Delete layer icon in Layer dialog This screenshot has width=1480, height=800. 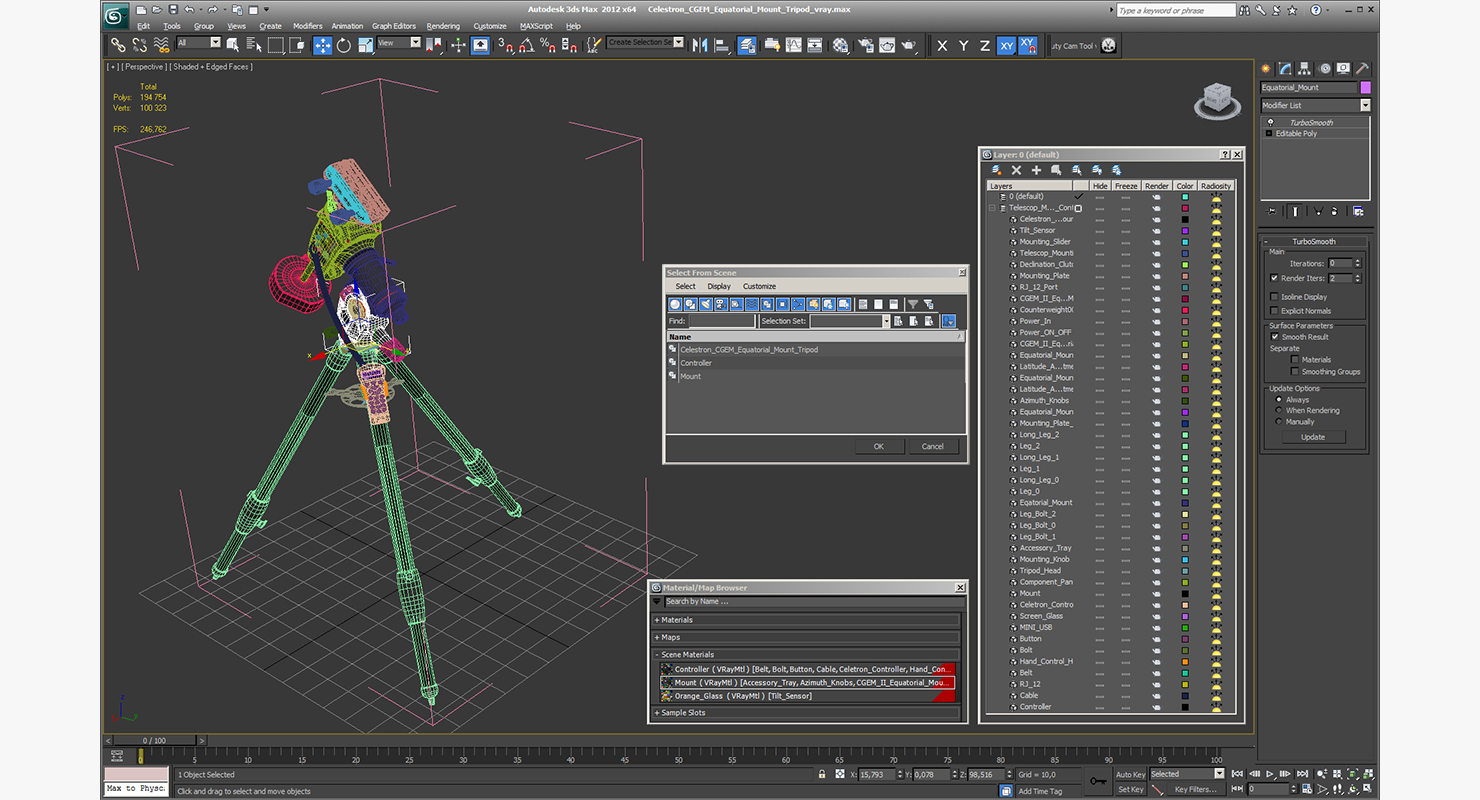(1016, 170)
